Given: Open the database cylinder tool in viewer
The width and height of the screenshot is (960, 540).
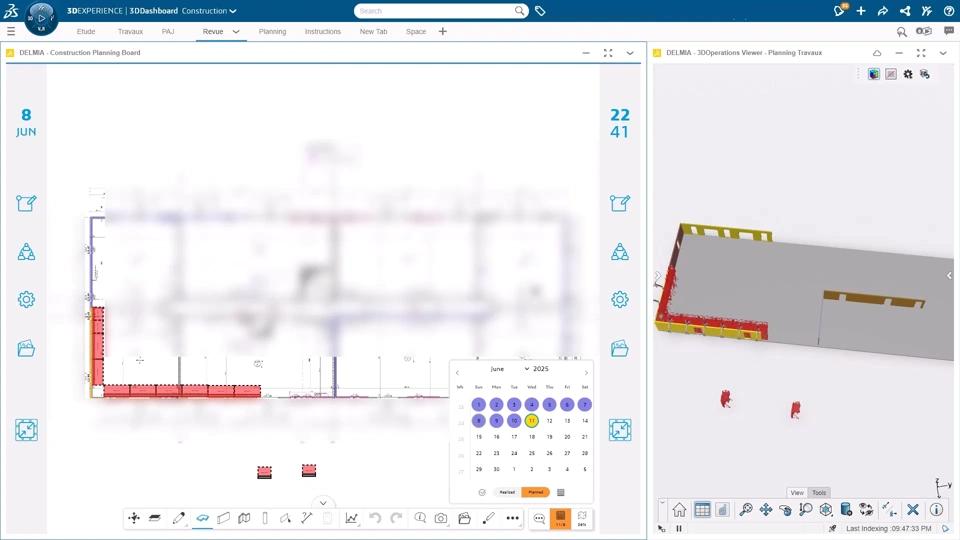Looking at the screenshot, I should point(846,509).
